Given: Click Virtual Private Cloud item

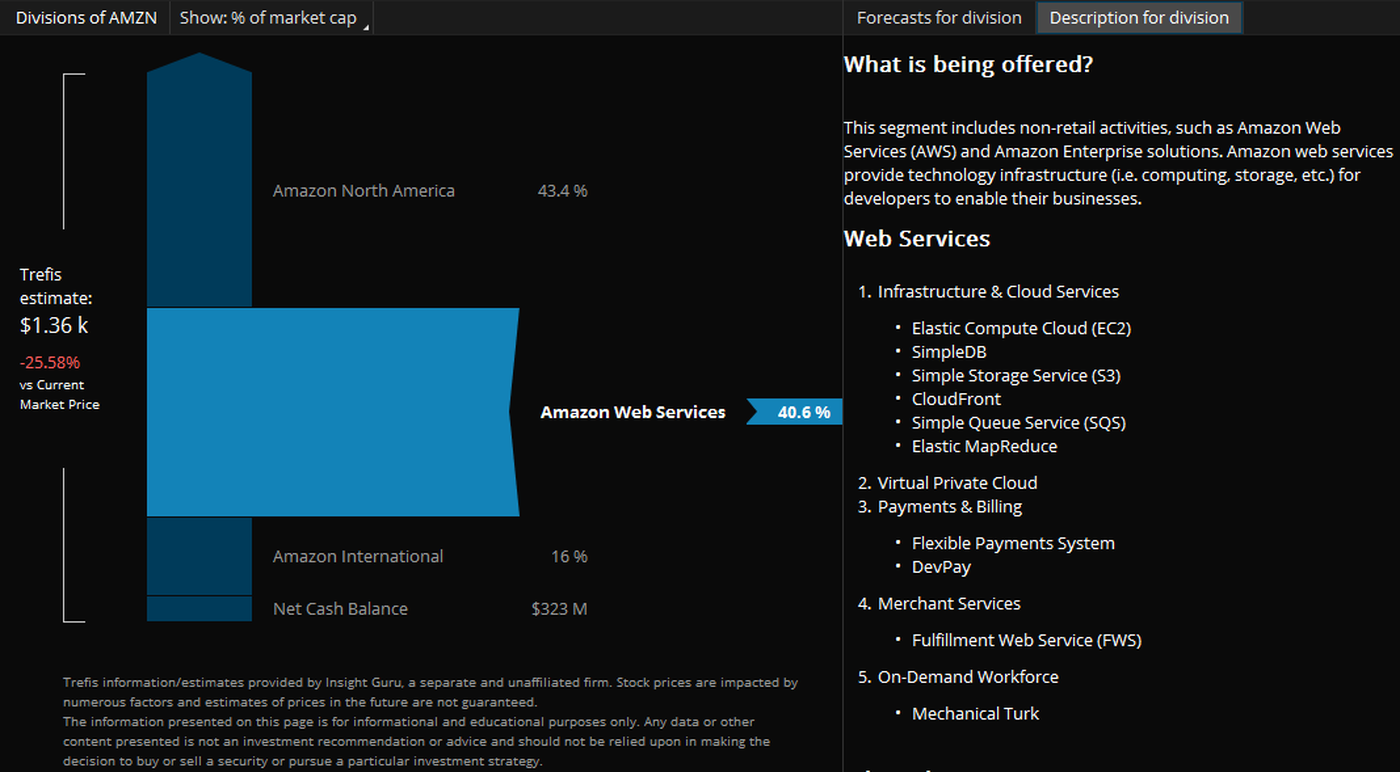Looking at the screenshot, I should pyautogui.click(x=957, y=483).
